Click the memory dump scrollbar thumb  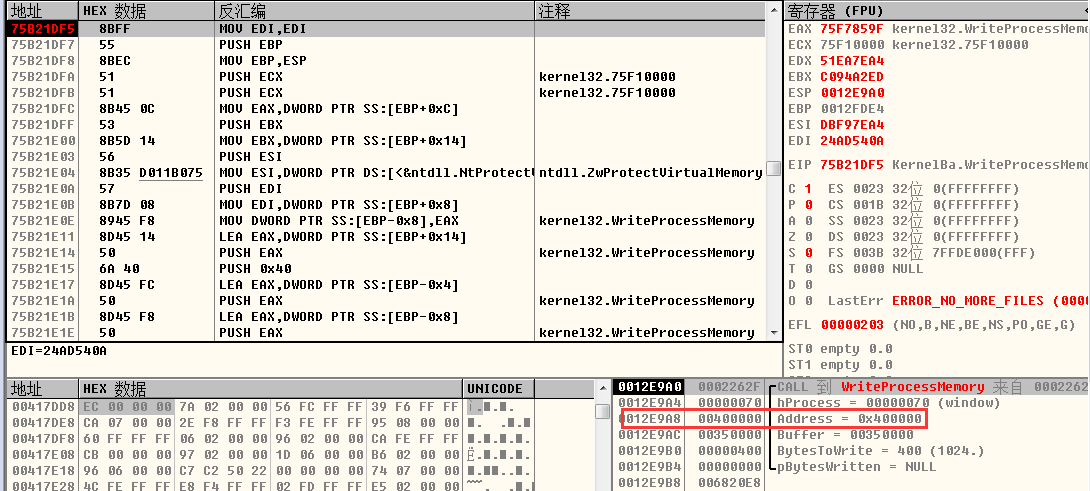coord(602,410)
